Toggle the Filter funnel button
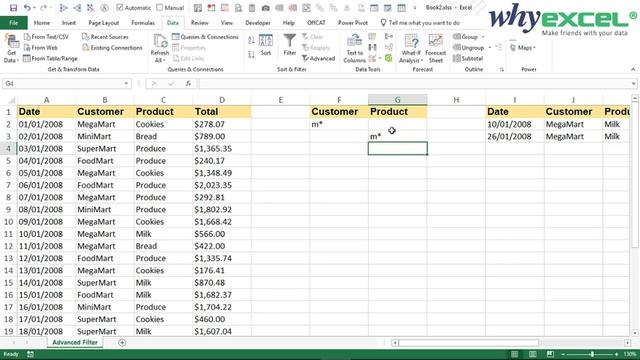 (x=289, y=45)
